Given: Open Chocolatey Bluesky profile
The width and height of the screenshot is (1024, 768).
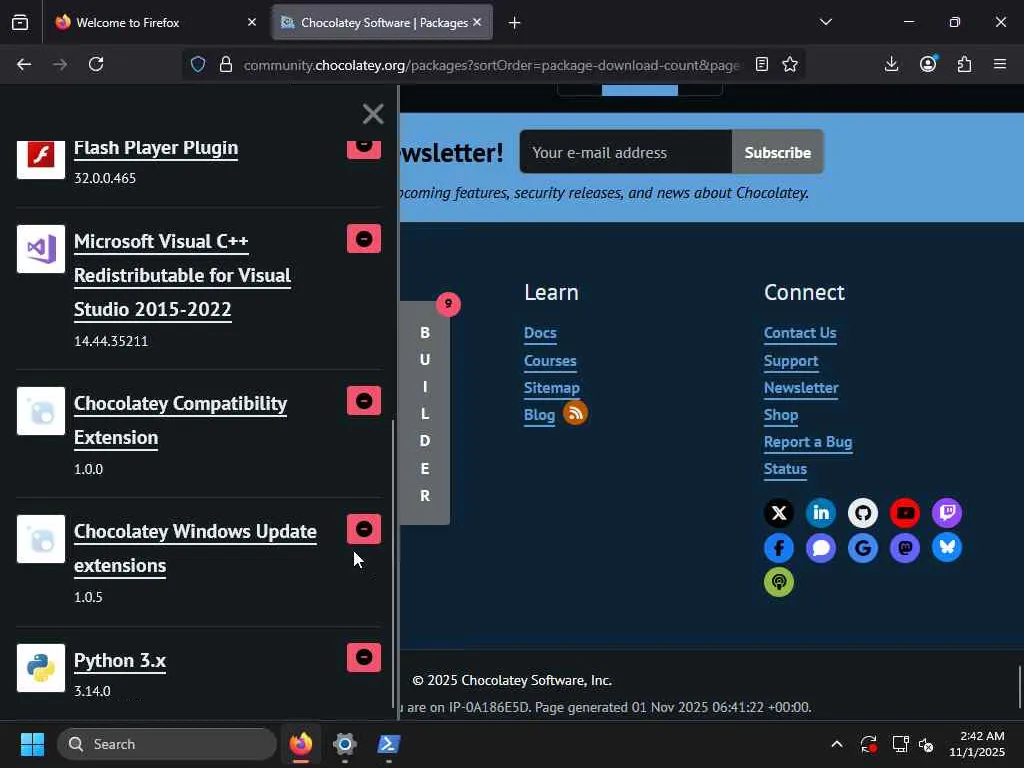Looking at the screenshot, I should pyautogui.click(x=947, y=548).
